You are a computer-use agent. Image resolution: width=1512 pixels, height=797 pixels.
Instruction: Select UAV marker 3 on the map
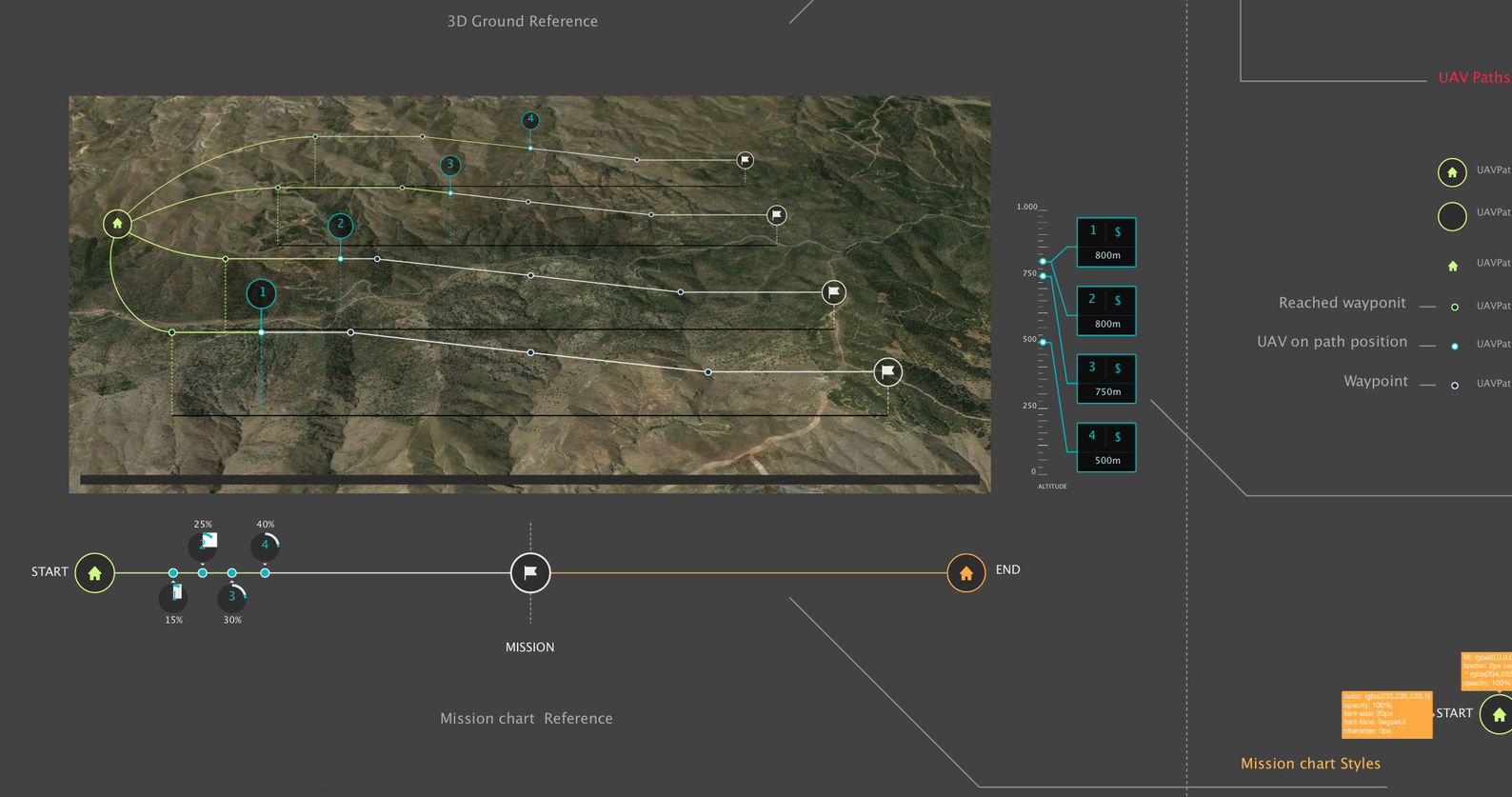click(x=450, y=165)
